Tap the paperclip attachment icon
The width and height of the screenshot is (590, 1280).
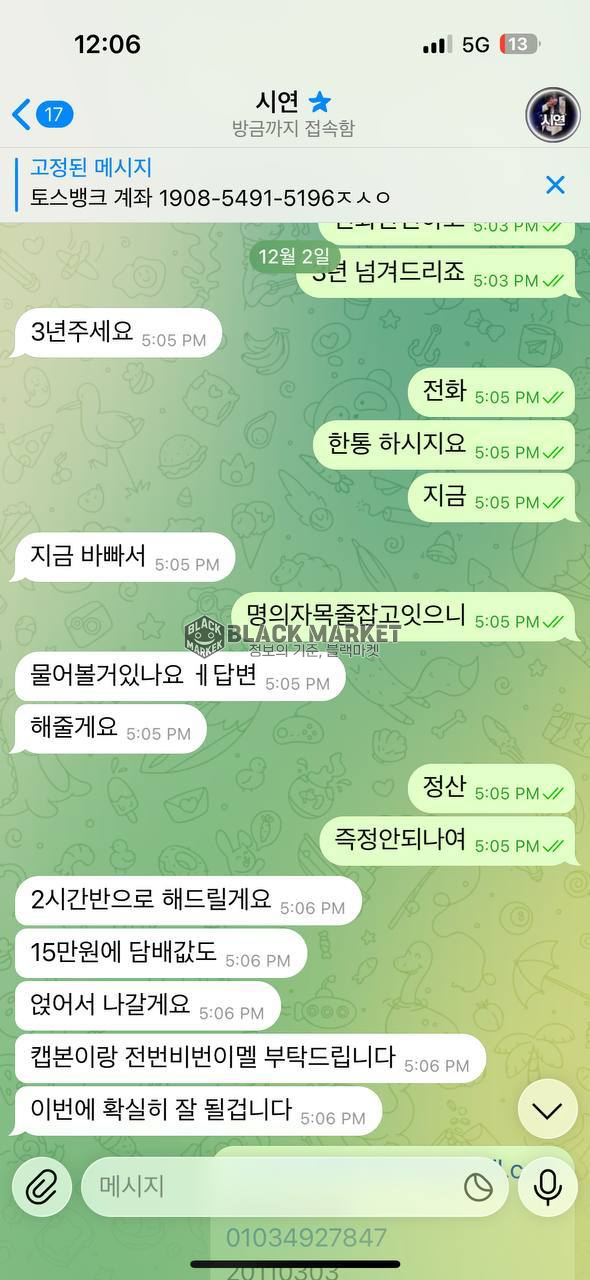[41, 1187]
